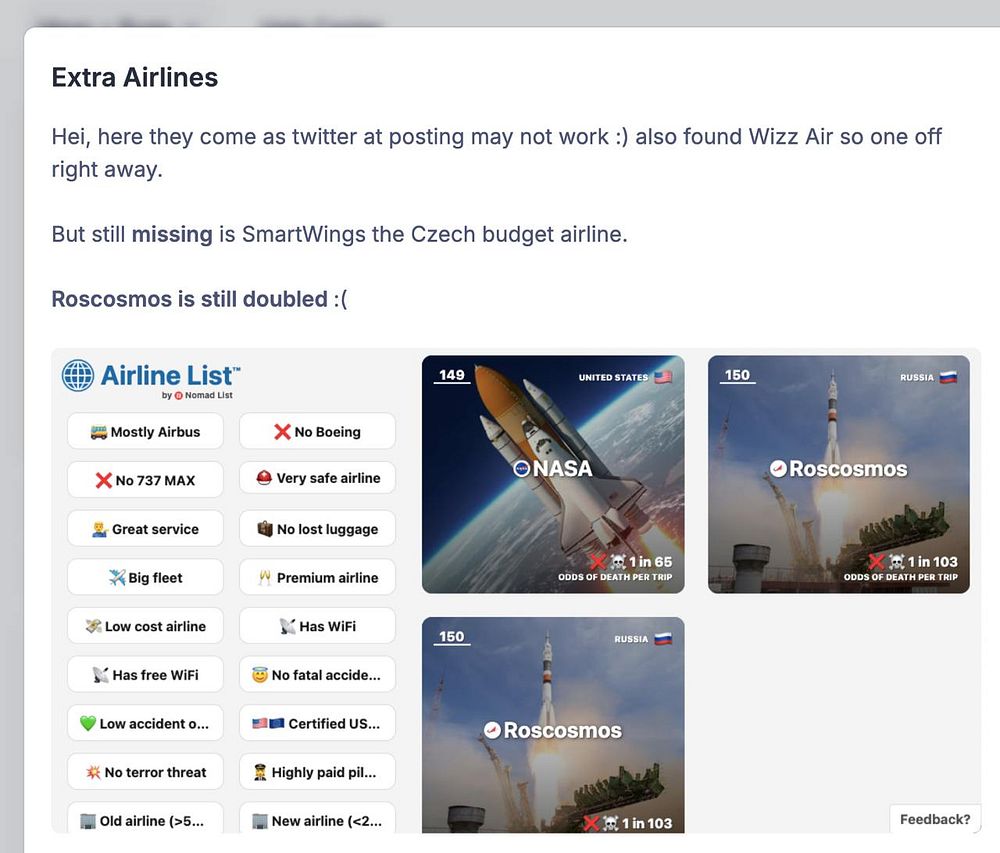1000x853 pixels.
Task: Click the Old airline filter button
Action: [145, 818]
